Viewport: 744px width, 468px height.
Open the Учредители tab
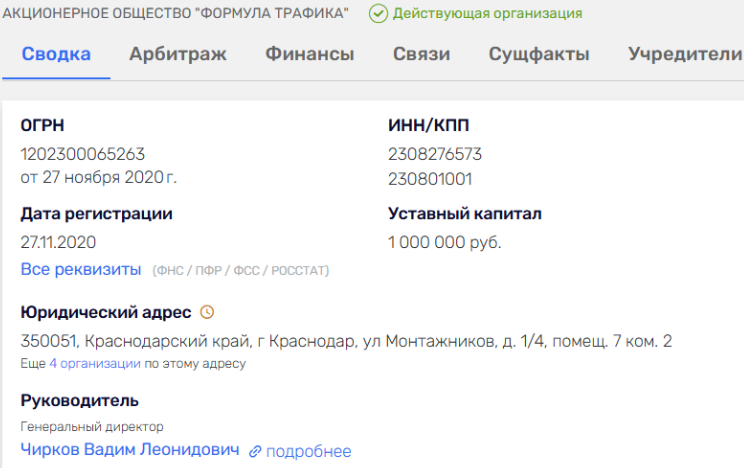(x=685, y=54)
